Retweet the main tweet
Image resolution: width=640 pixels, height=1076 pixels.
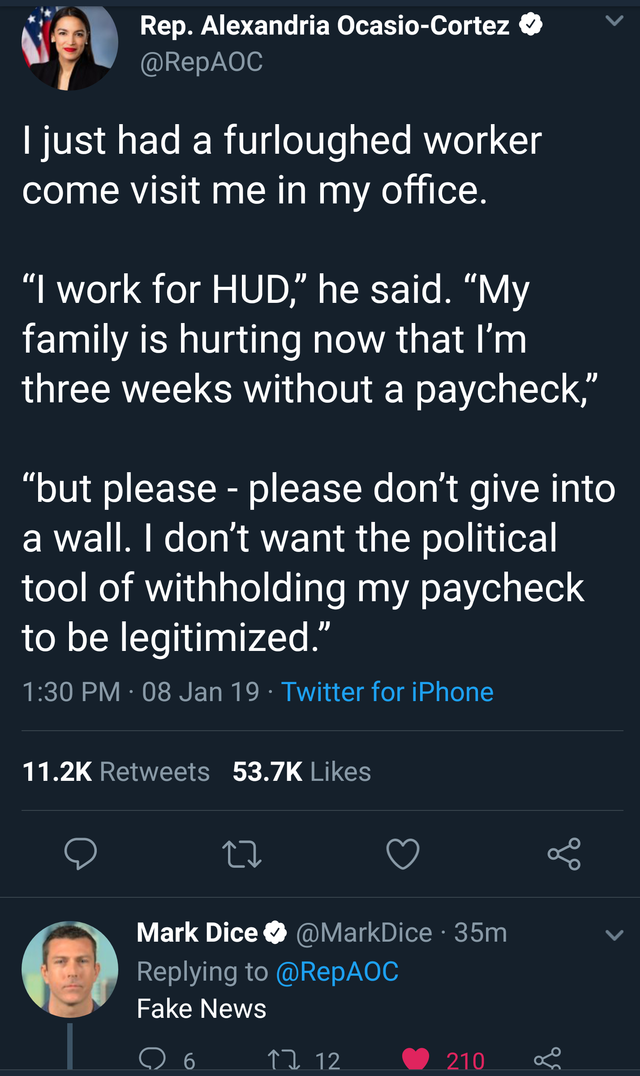243,853
